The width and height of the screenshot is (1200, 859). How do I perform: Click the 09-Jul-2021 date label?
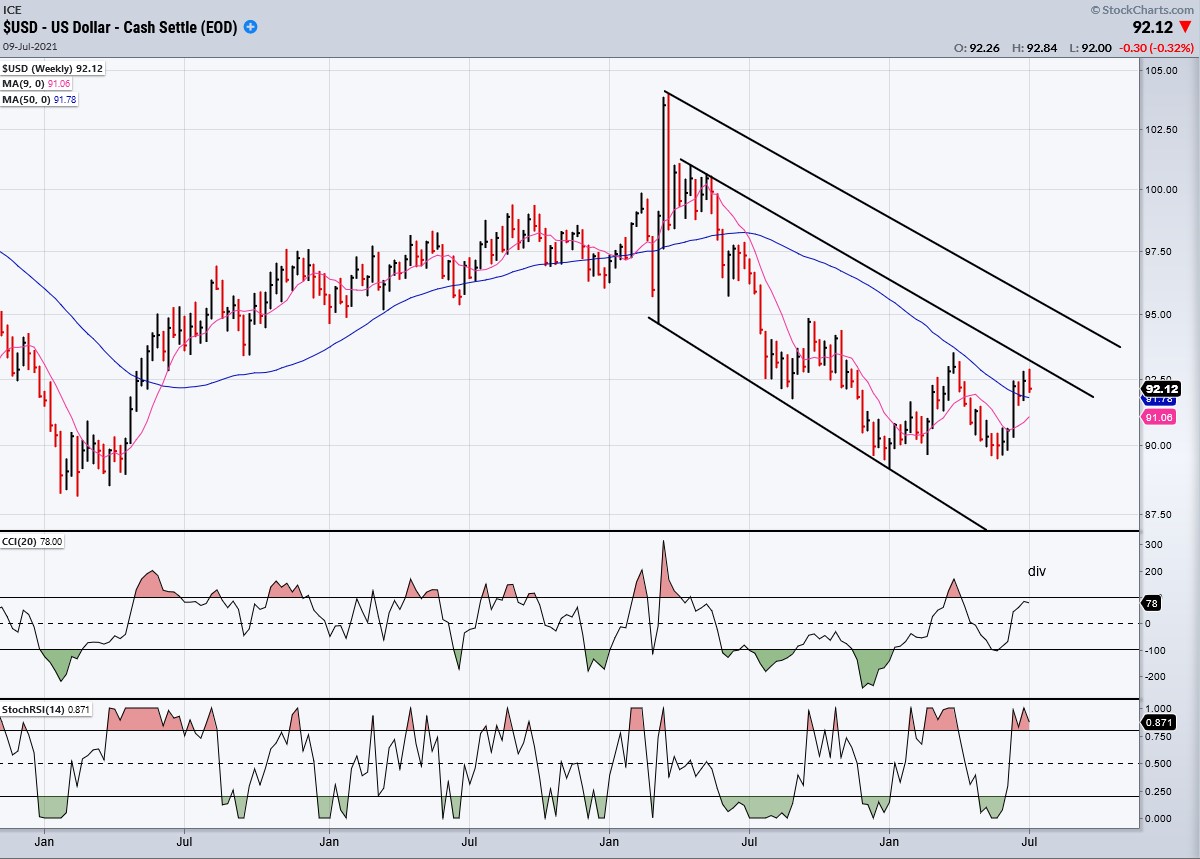(x=32, y=46)
